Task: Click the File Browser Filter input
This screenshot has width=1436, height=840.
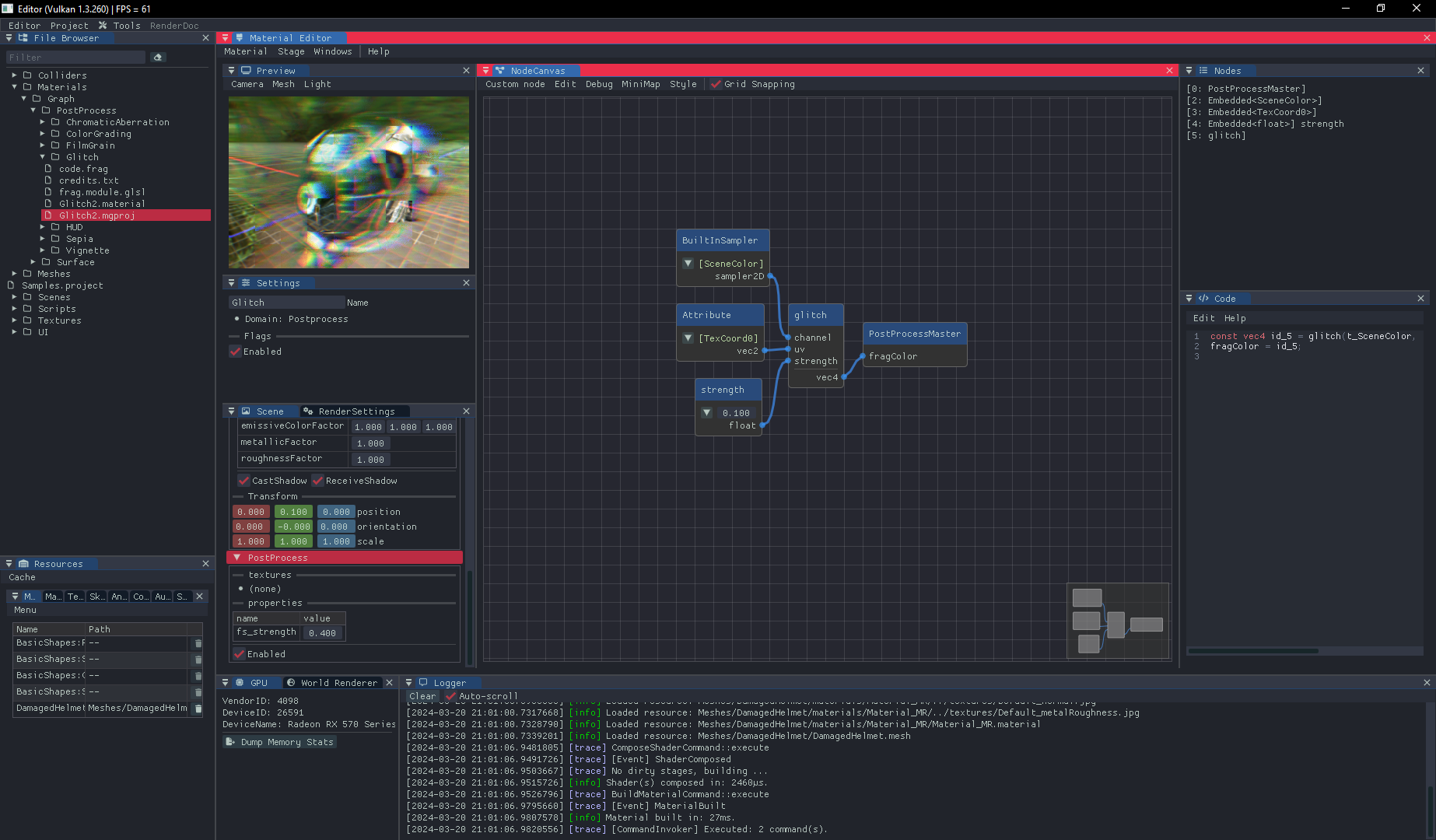Action: pyautogui.click(x=75, y=58)
